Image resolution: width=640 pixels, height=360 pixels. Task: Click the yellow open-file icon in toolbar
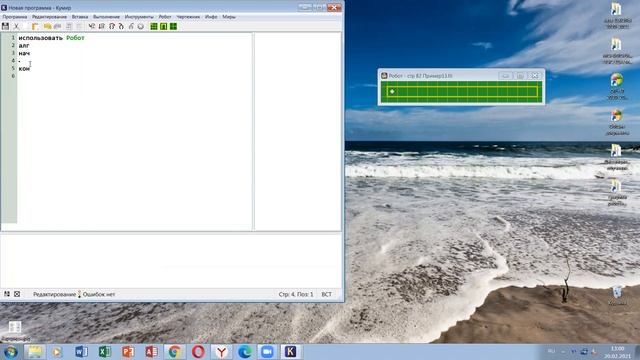tap(35, 26)
